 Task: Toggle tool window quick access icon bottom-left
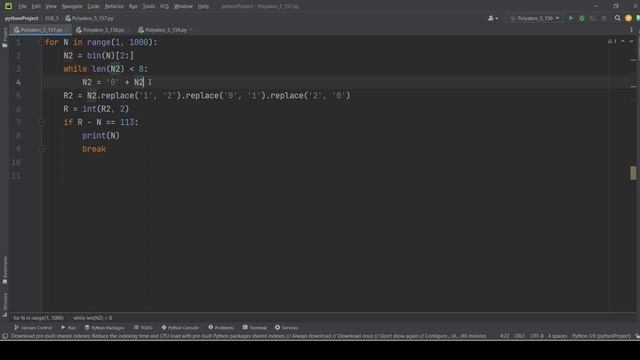coord(5,336)
